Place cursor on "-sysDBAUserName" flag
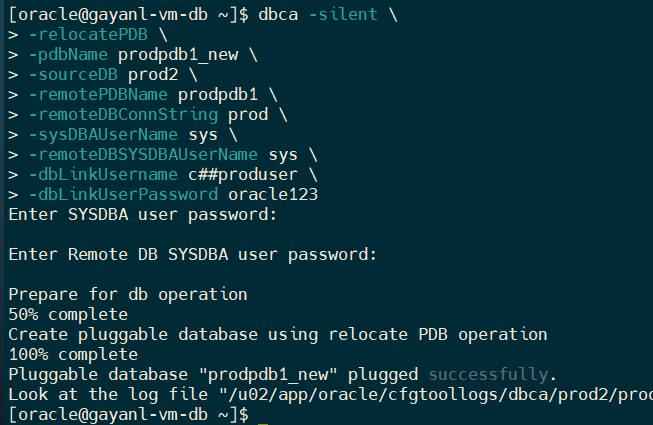653x425 pixels. point(103,135)
